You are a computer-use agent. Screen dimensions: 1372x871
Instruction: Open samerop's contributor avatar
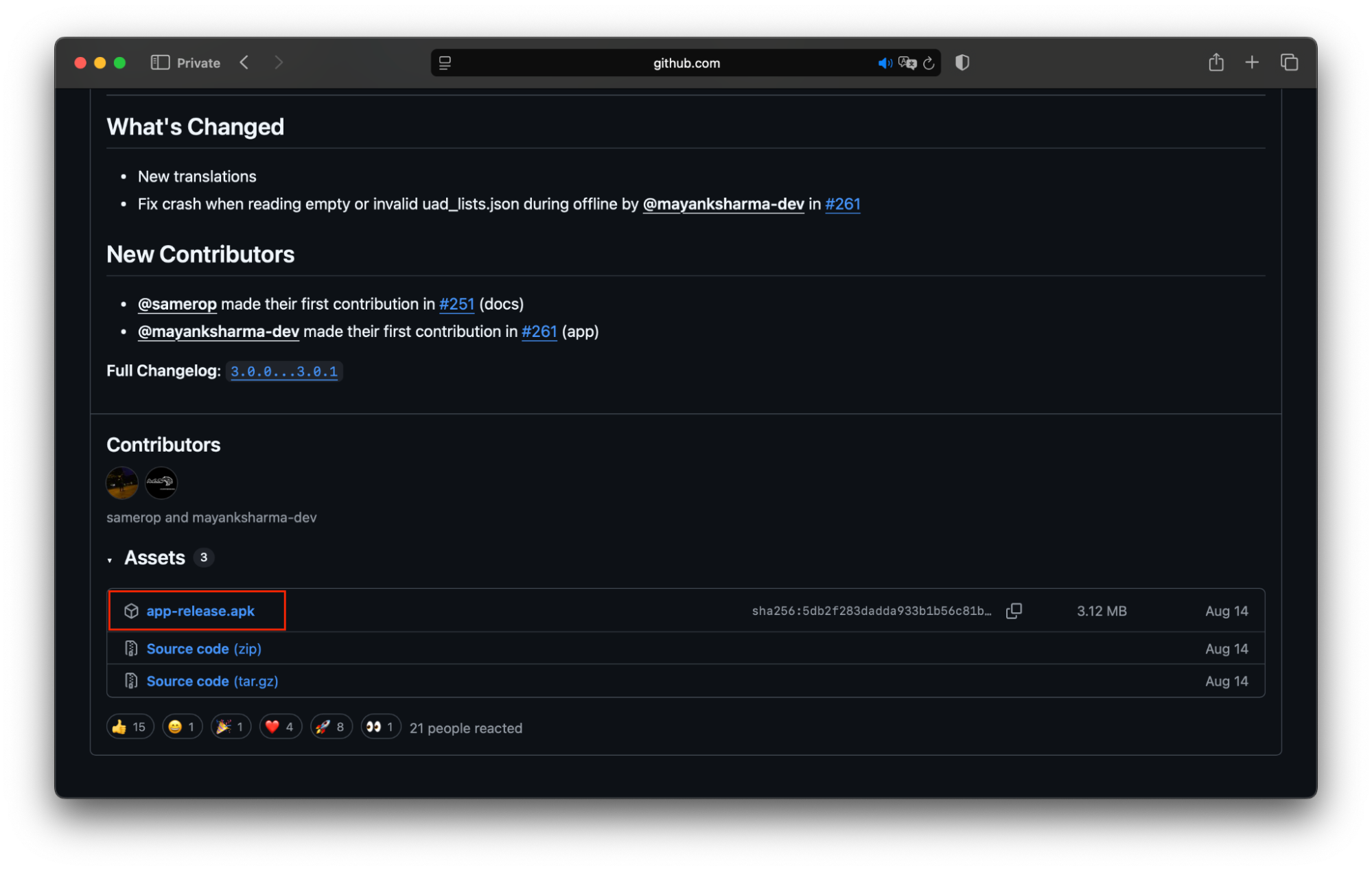point(122,483)
